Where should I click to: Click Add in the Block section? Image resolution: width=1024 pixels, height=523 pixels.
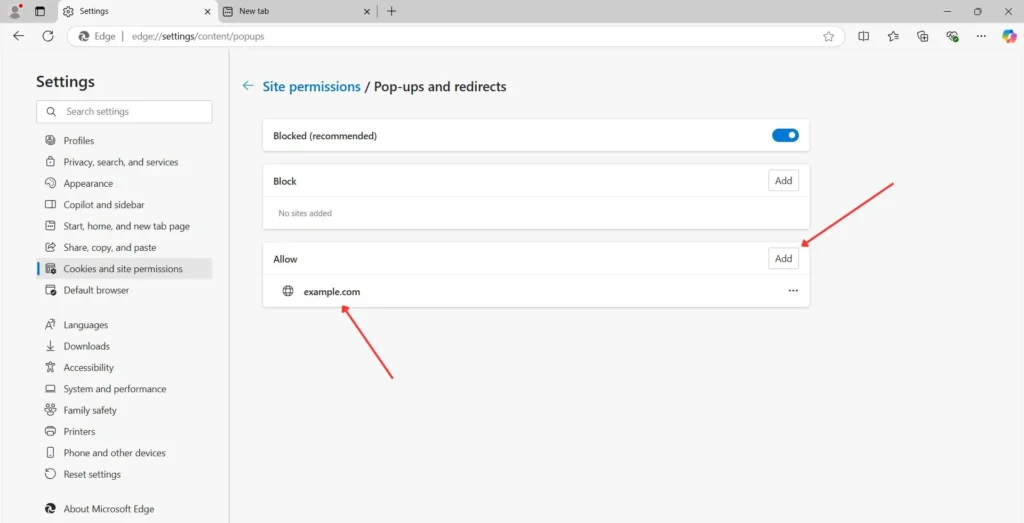click(783, 181)
